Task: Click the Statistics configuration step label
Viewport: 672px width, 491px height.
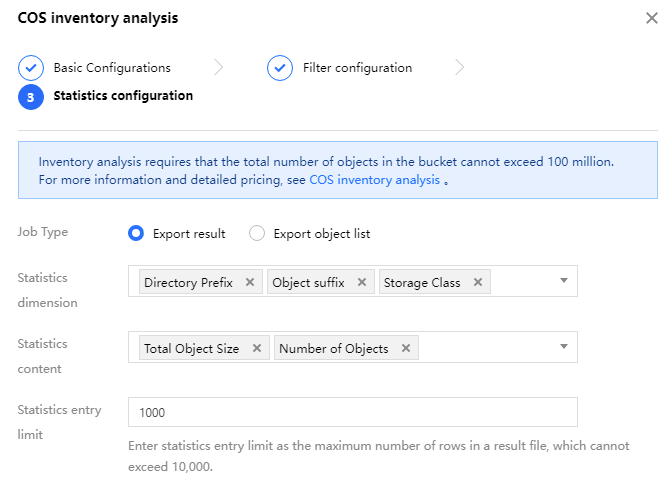Action: coord(123,97)
